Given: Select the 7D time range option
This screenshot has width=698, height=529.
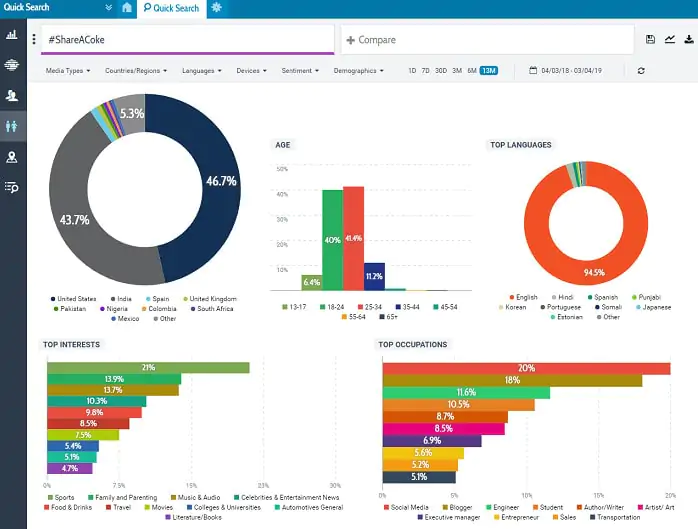Looking at the screenshot, I should [426, 71].
